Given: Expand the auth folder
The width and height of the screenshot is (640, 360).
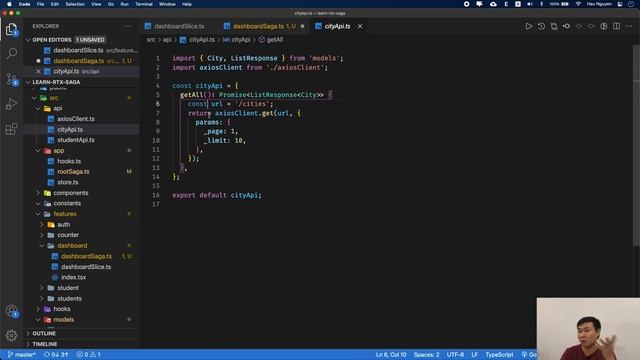Looking at the screenshot, I should [x=42, y=224].
